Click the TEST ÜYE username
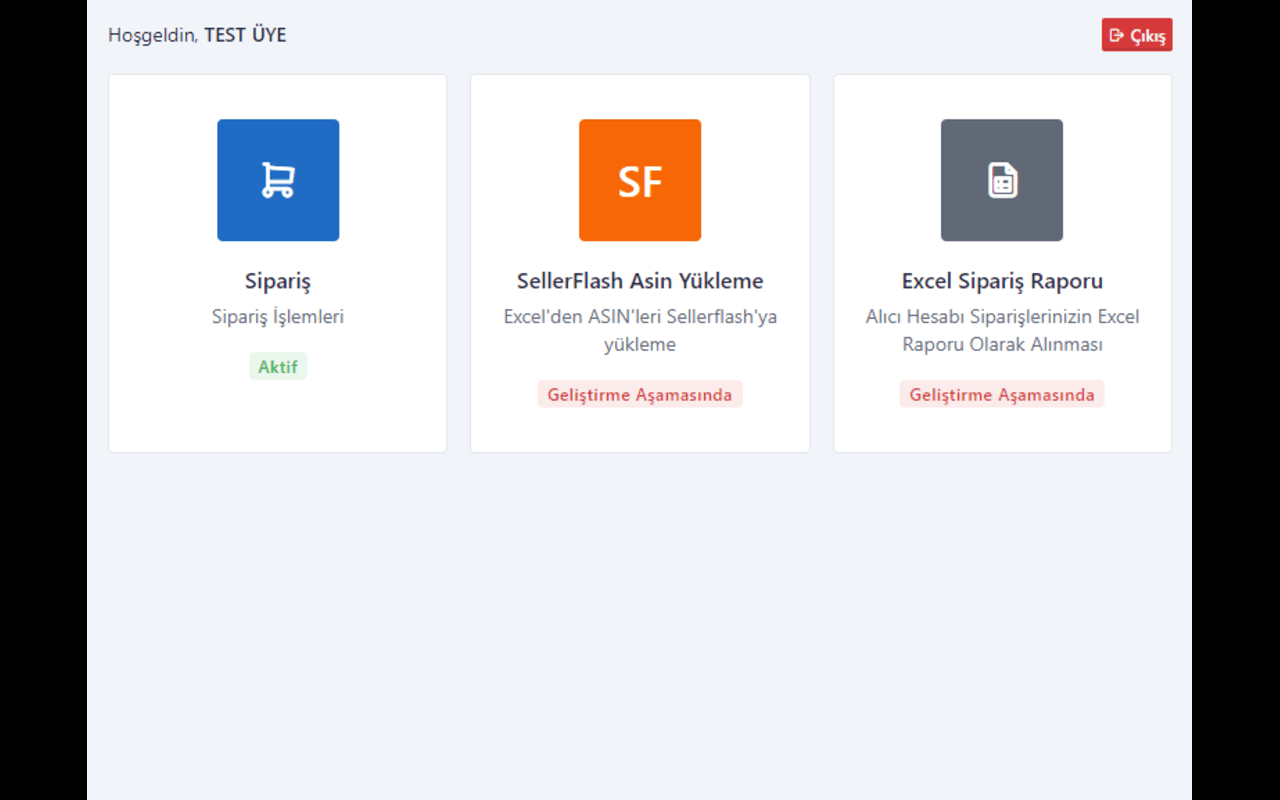The height and width of the screenshot is (800, 1280). [245, 35]
